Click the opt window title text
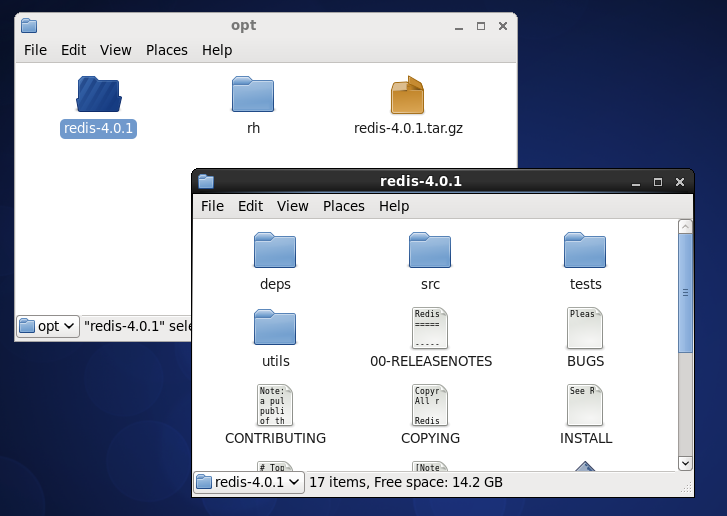727x516 pixels. pyautogui.click(x=243, y=25)
